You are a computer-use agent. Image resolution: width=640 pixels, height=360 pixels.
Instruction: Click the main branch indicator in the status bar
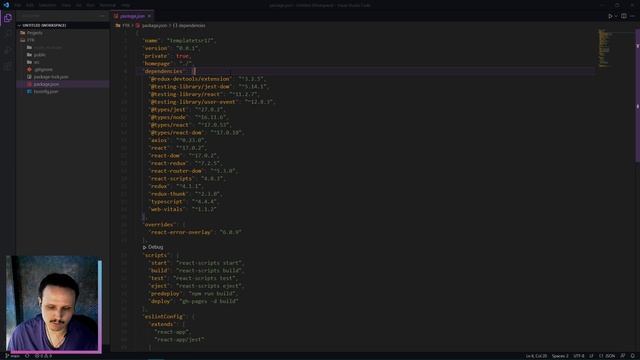(x=12, y=356)
